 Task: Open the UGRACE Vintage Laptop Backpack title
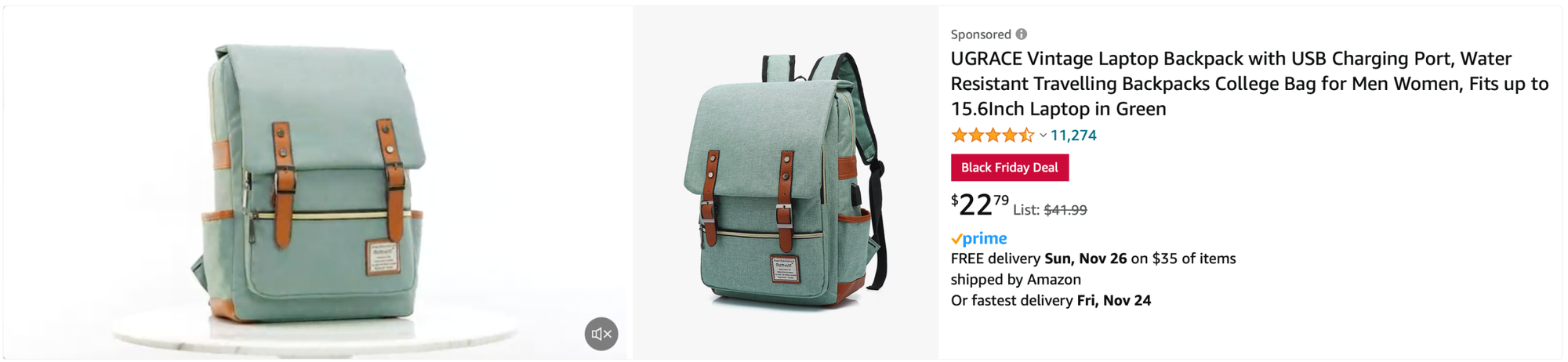click(x=1250, y=84)
